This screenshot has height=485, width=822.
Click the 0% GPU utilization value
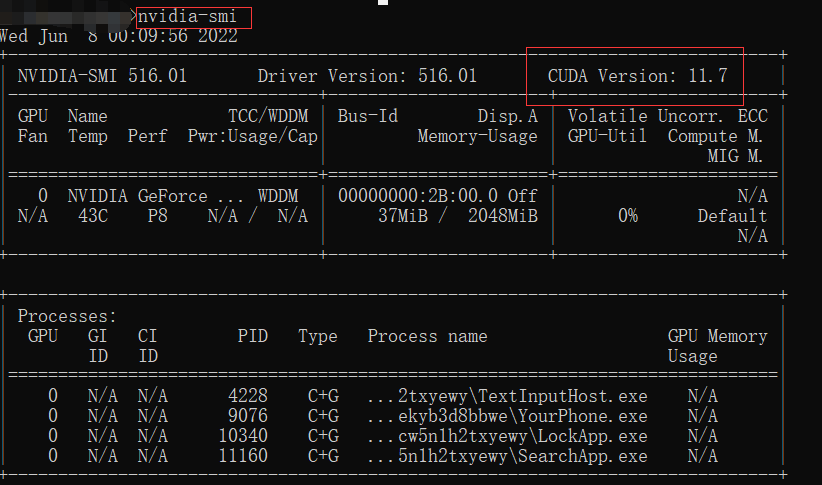(627, 216)
